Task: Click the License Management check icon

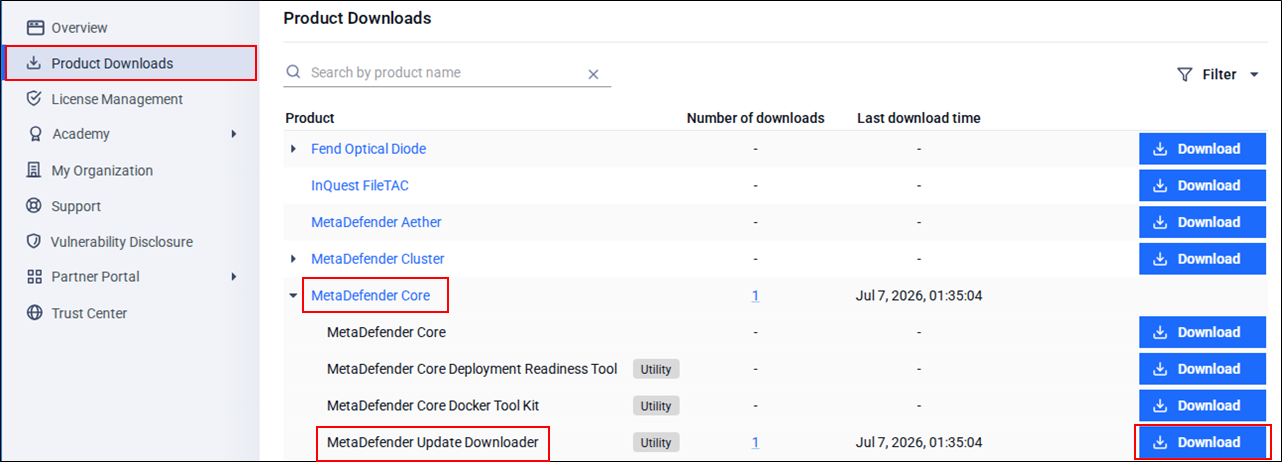Action: tap(34, 99)
